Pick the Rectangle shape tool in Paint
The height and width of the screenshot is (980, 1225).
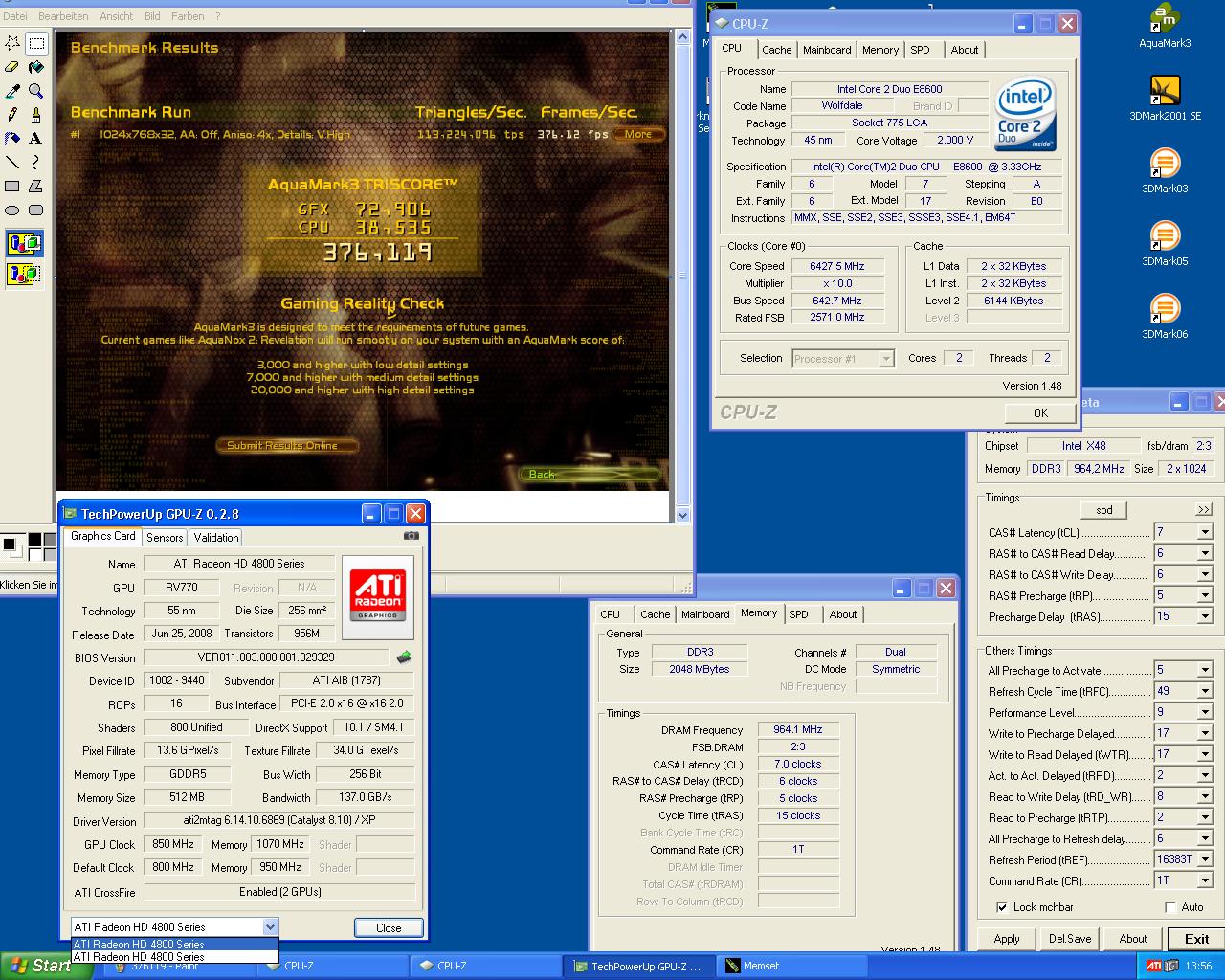click(12, 187)
